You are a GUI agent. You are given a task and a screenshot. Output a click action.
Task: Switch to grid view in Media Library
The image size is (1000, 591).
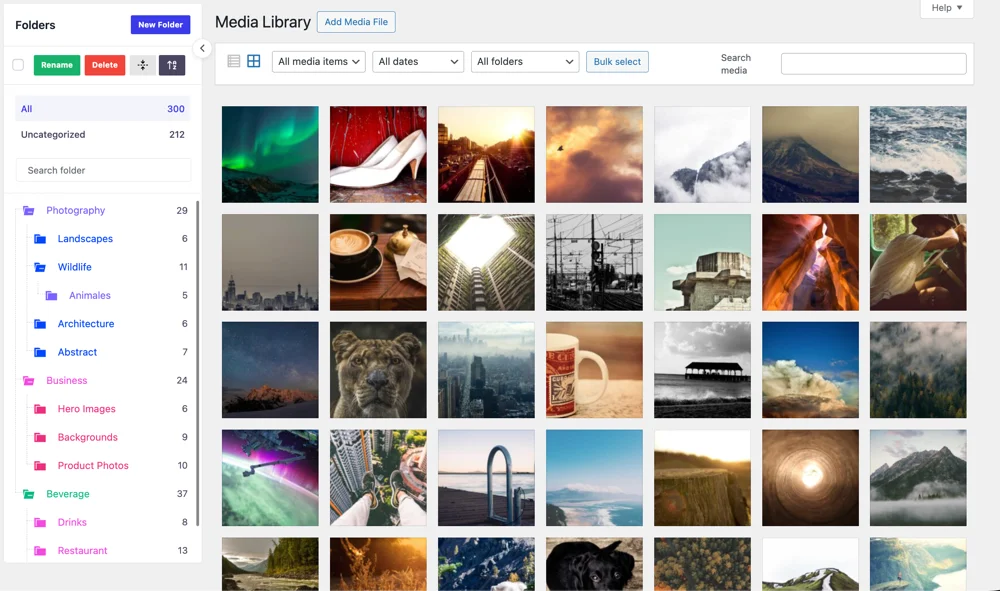(253, 60)
